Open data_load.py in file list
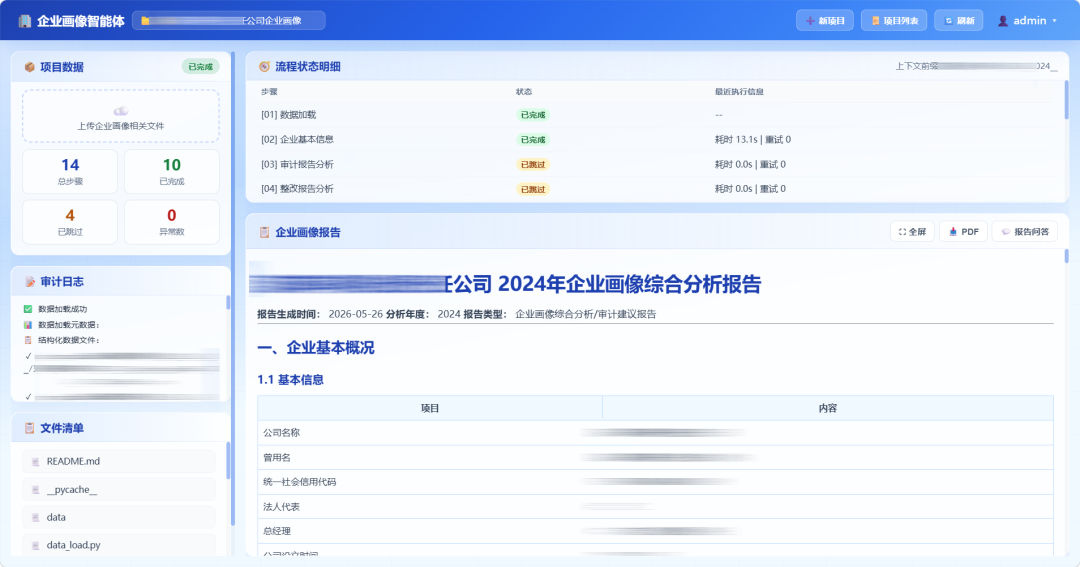The height and width of the screenshot is (567, 1080). tap(119, 545)
